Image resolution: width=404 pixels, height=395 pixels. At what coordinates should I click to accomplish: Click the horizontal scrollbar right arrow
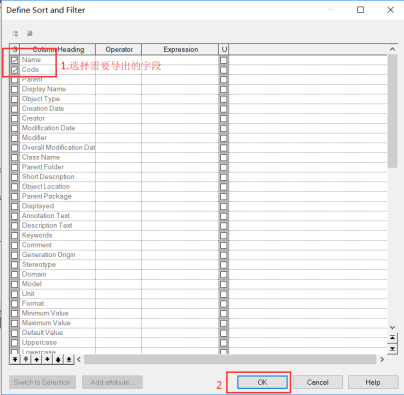[x=382, y=359]
